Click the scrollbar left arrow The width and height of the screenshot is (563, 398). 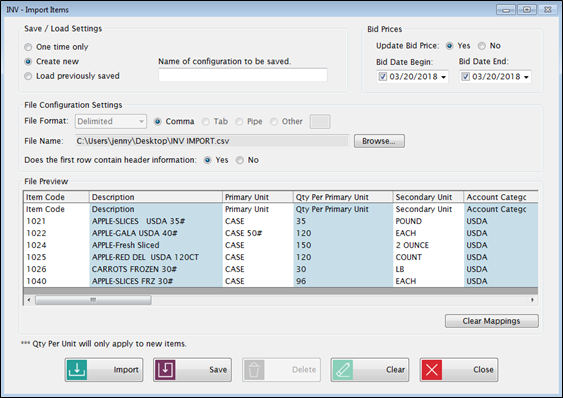coord(29,300)
